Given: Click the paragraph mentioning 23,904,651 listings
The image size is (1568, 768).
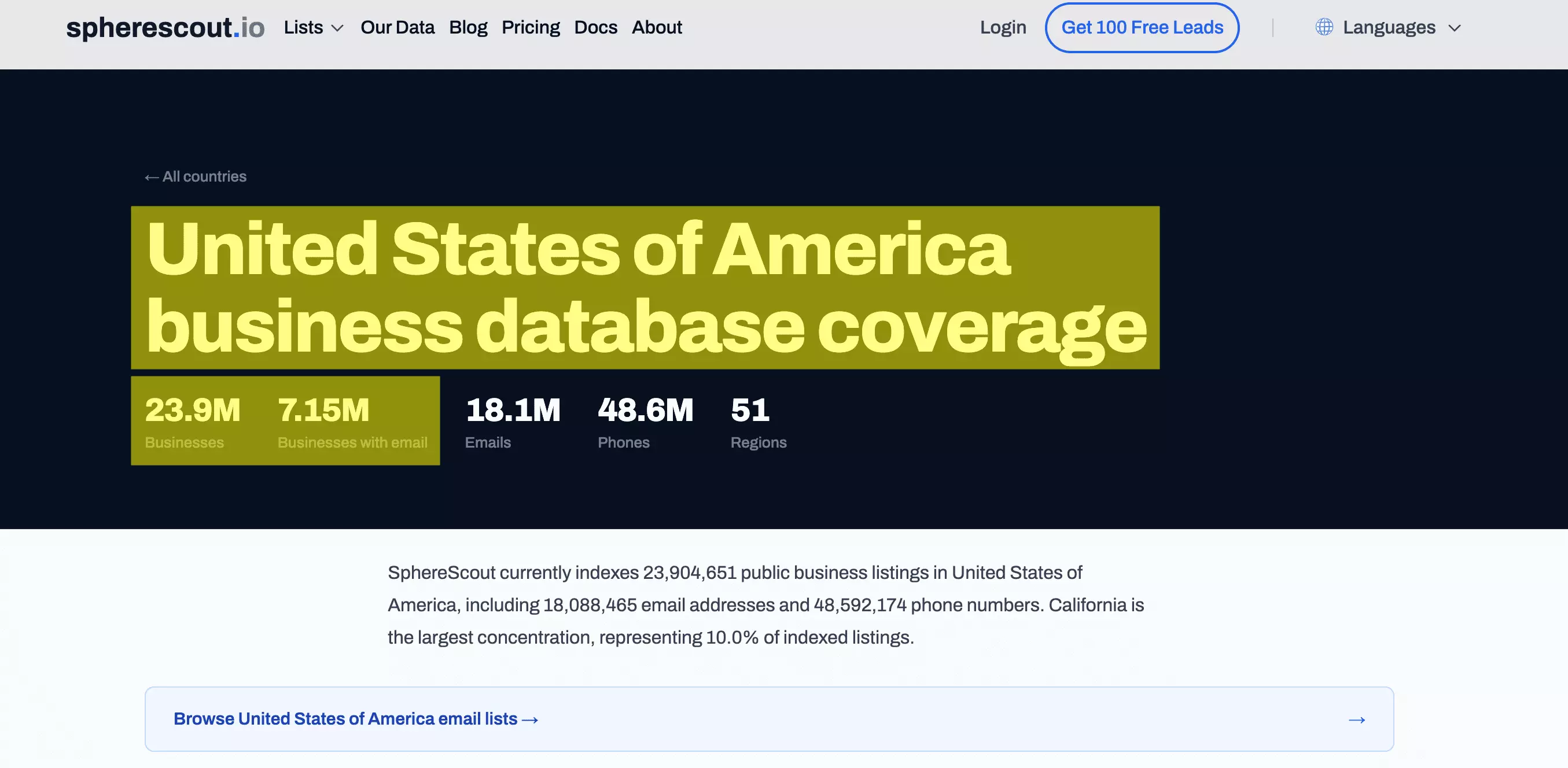Looking at the screenshot, I should (x=765, y=605).
